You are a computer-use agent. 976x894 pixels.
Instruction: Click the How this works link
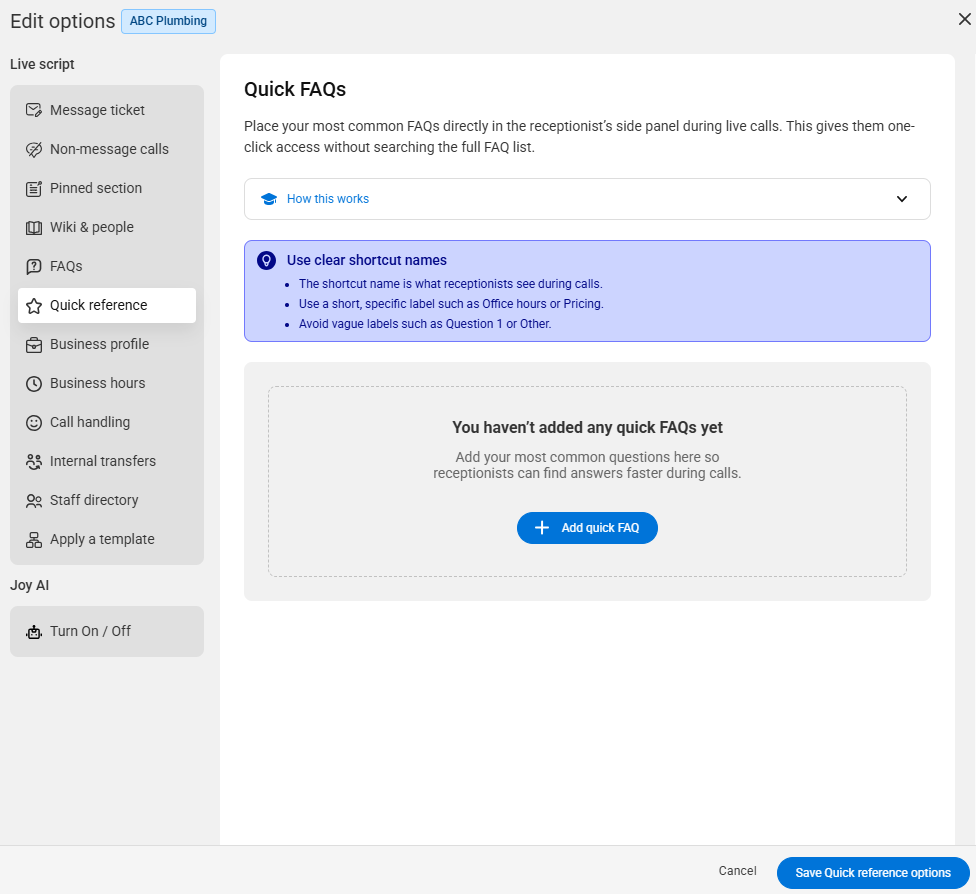tap(327, 199)
